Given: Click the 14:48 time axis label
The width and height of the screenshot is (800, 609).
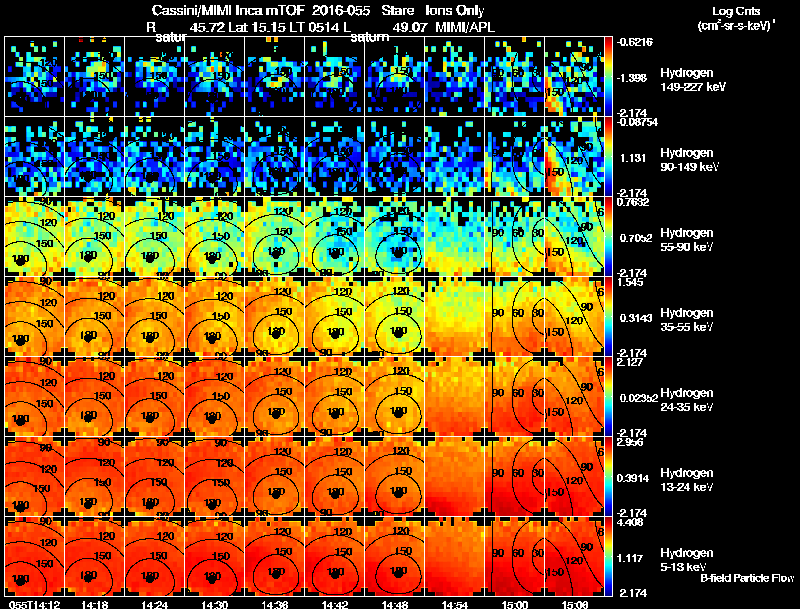Looking at the screenshot, I should tap(394, 604).
